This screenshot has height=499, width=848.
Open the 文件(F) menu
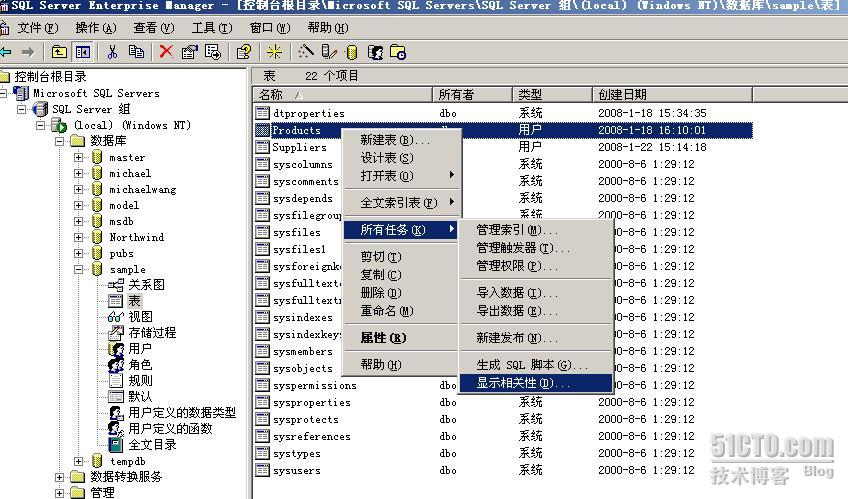coord(38,28)
